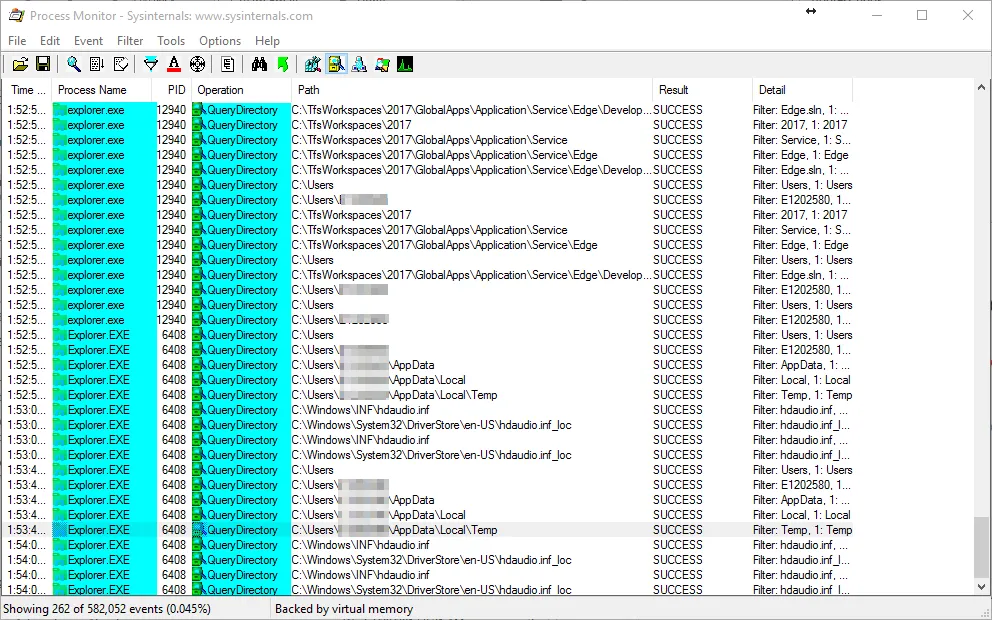Viewport: 992px width, 620px height.
Task: Open the Options menu
Action: pyautogui.click(x=220, y=40)
